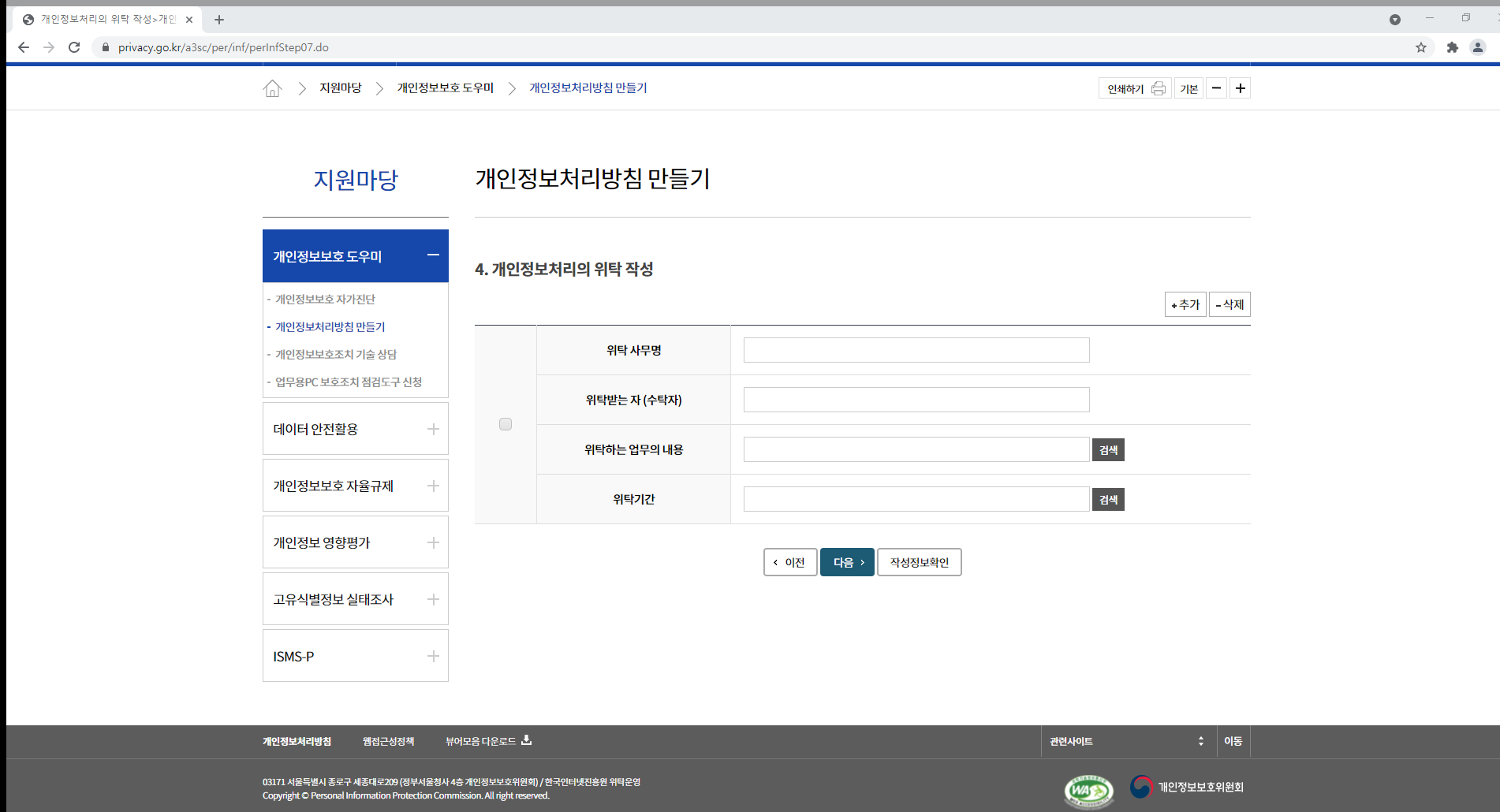Image resolution: width=1500 pixels, height=812 pixels.
Task: Open the 관련사이트 dropdown
Action: (1128, 741)
